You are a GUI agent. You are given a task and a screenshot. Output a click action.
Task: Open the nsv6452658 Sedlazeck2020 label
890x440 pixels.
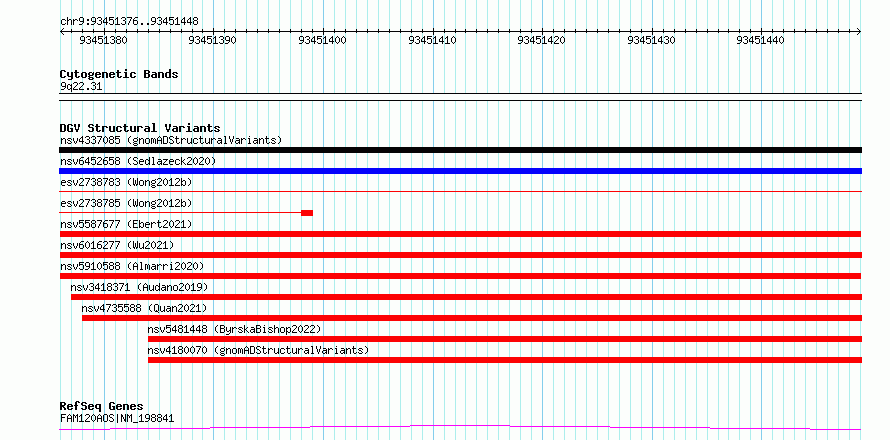click(138, 161)
